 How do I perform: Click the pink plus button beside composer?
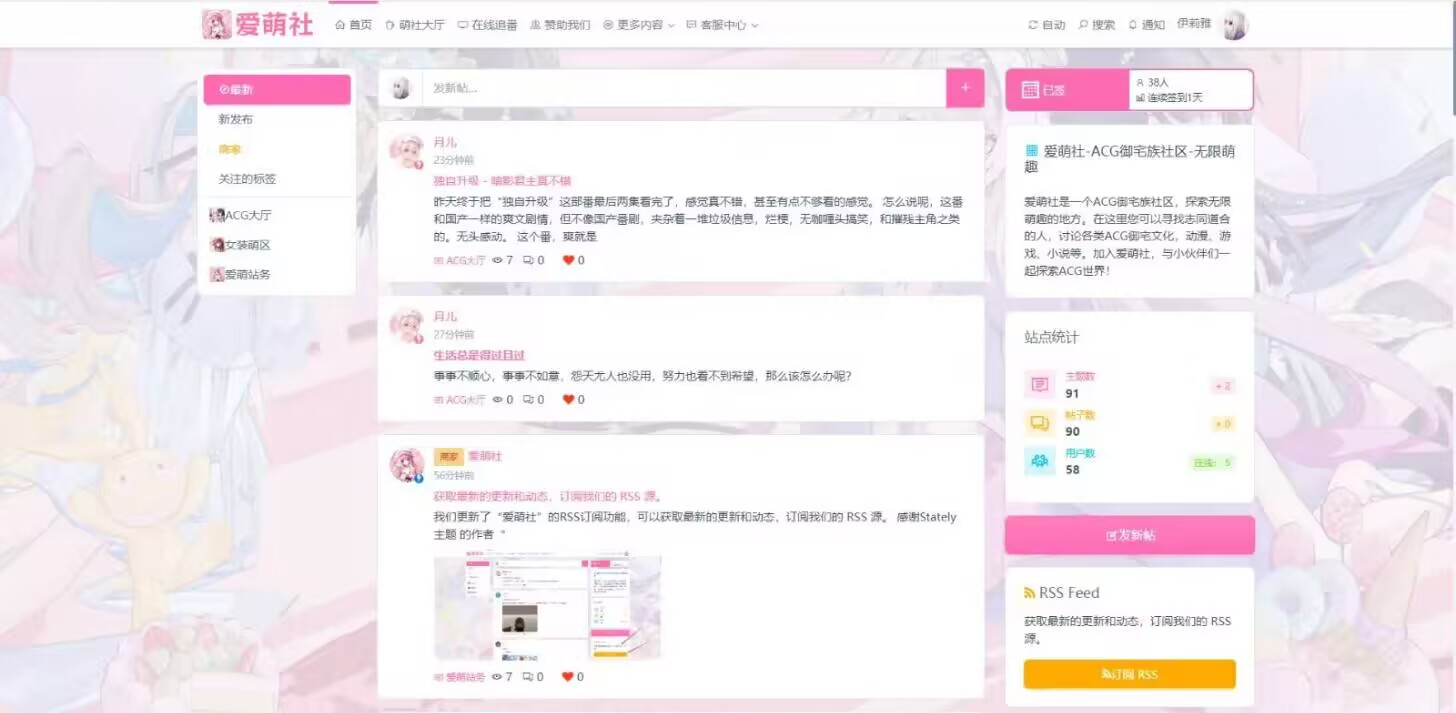(x=965, y=88)
